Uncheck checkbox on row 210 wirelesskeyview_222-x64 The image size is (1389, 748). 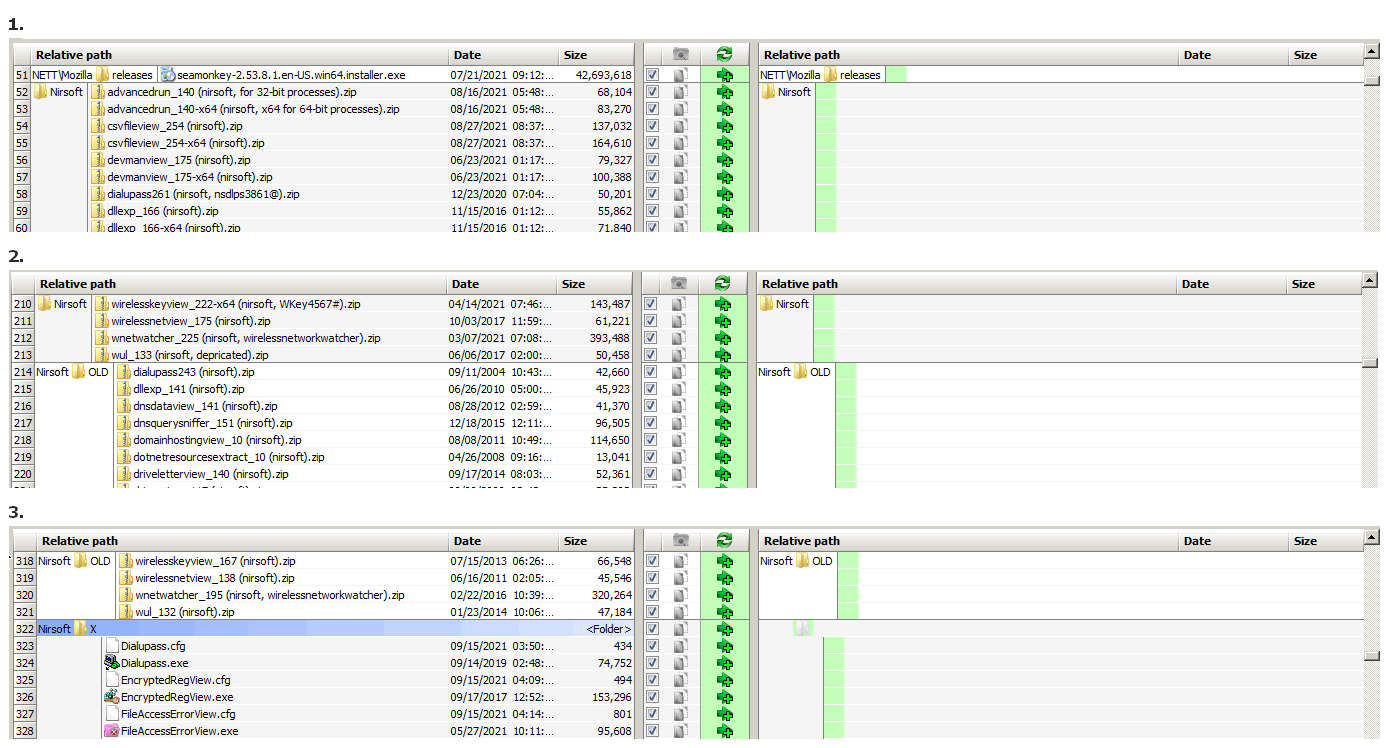click(x=652, y=304)
